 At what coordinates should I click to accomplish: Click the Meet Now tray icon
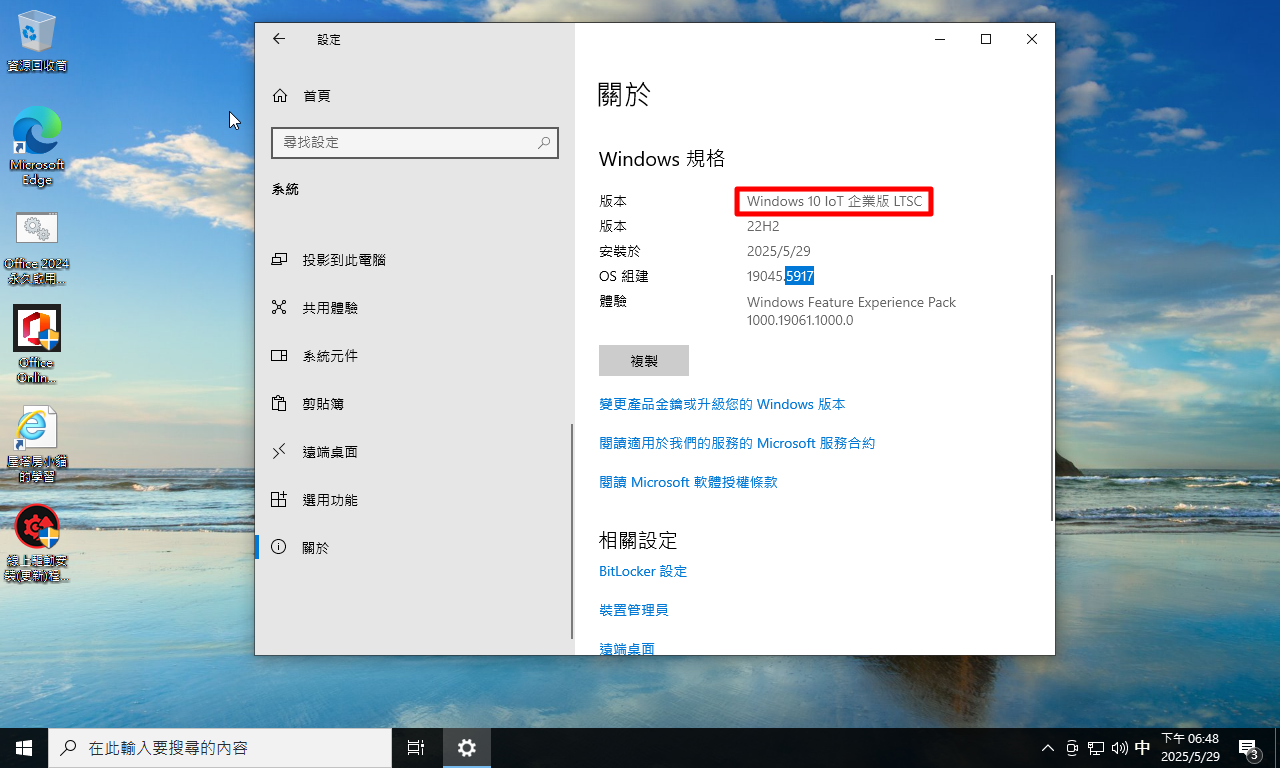point(1072,748)
